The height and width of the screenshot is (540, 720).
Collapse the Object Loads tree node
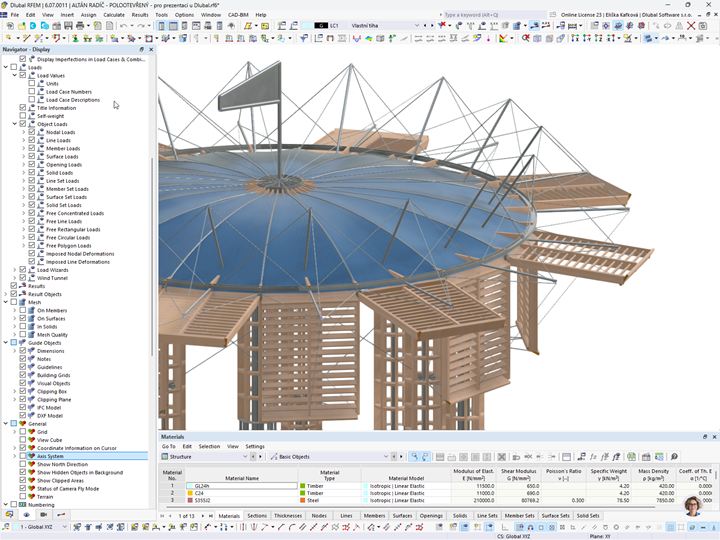(14, 124)
